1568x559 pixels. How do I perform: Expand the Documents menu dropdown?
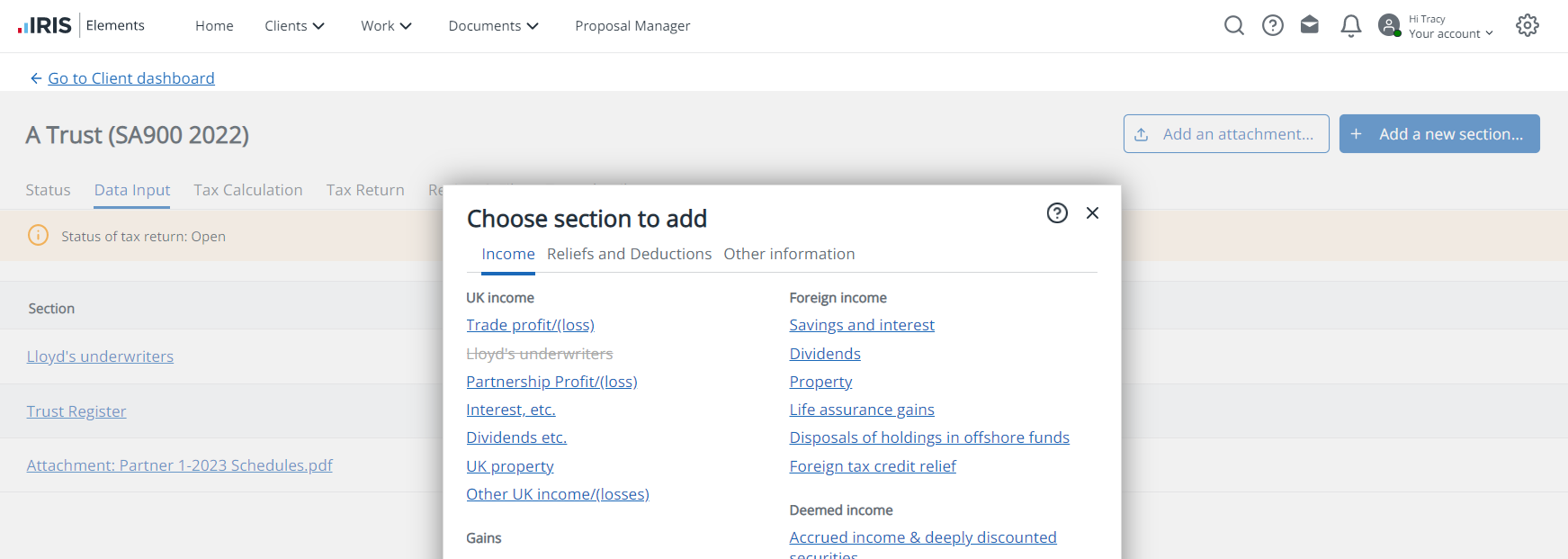pos(493,26)
